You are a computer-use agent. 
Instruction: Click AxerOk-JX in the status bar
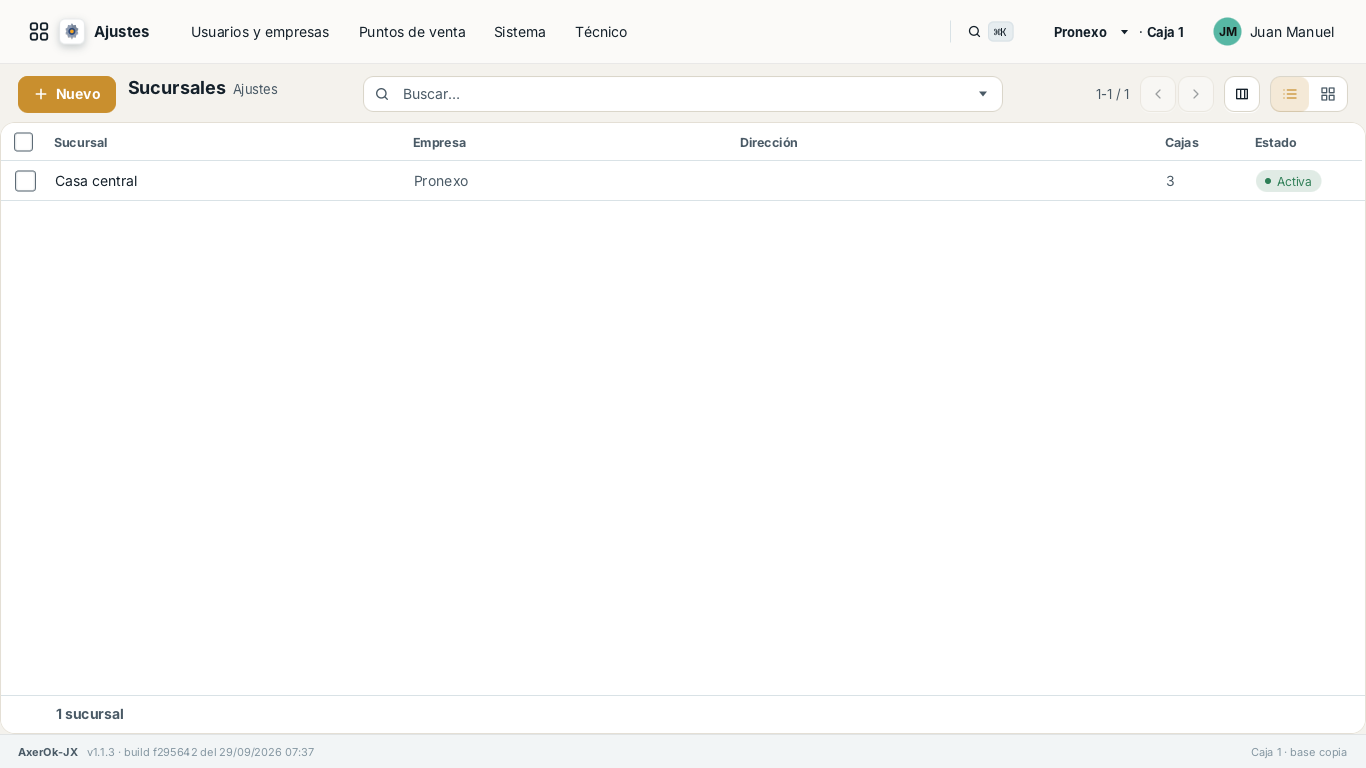pyautogui.click(x=48, y=752)
